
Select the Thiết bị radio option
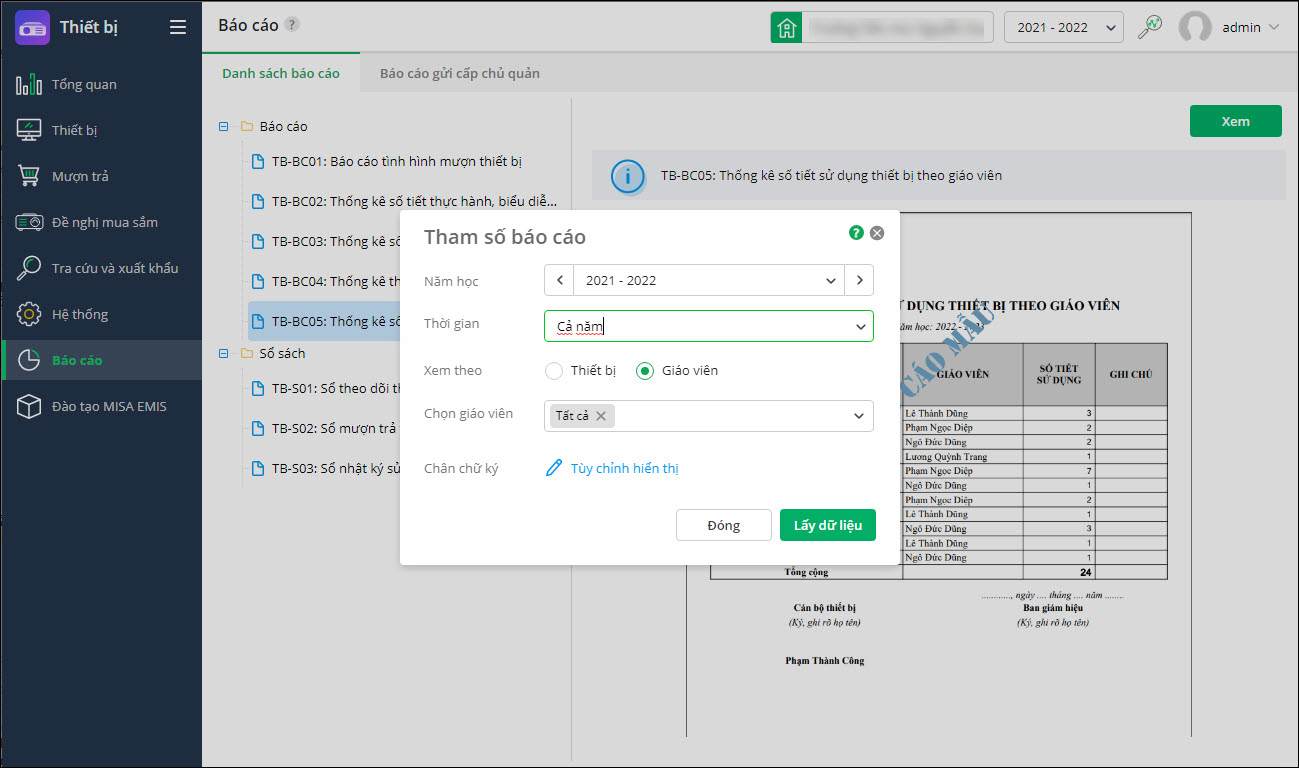554,371
